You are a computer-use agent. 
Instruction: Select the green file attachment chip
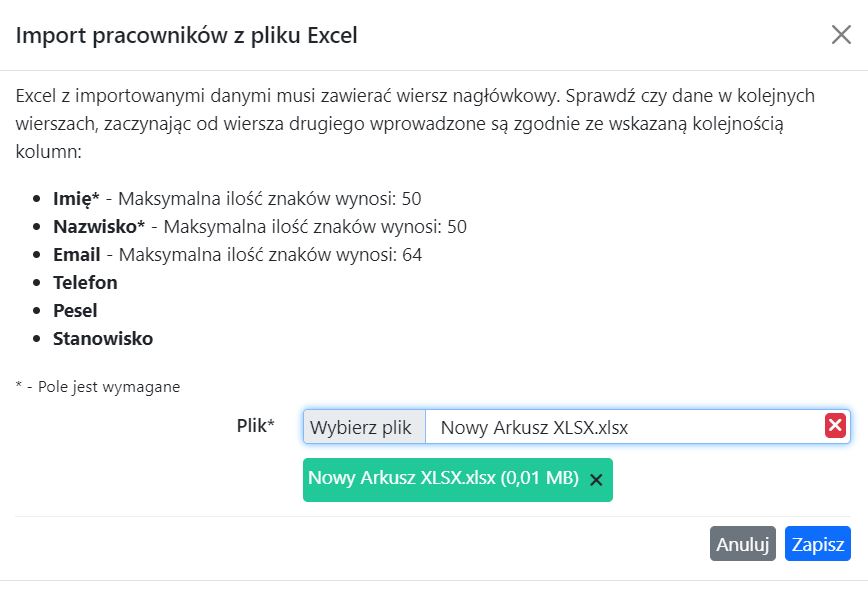[450, 480]
